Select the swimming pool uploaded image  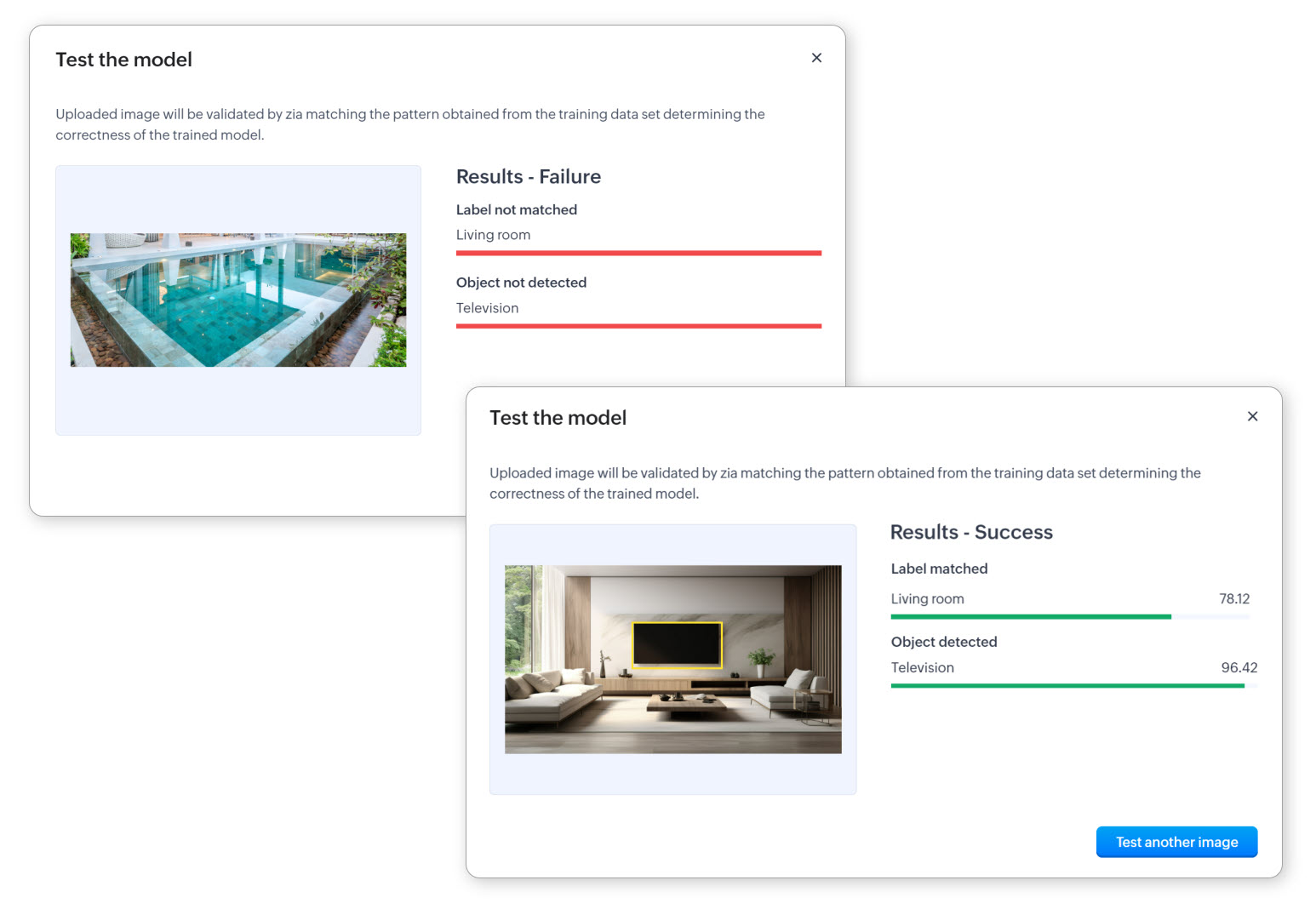point(238,300)
